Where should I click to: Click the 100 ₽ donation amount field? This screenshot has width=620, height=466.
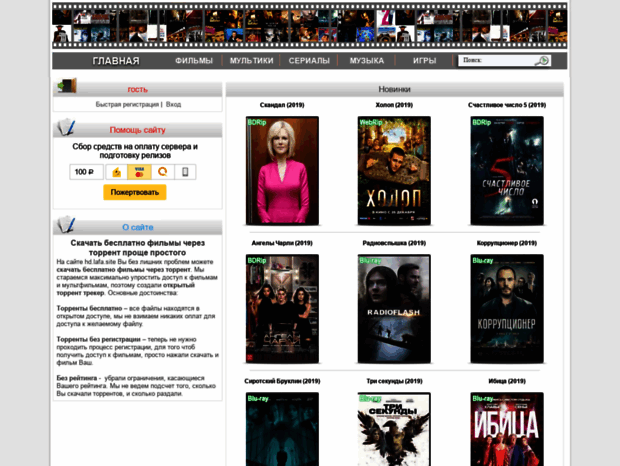click(x=86, y=172)
